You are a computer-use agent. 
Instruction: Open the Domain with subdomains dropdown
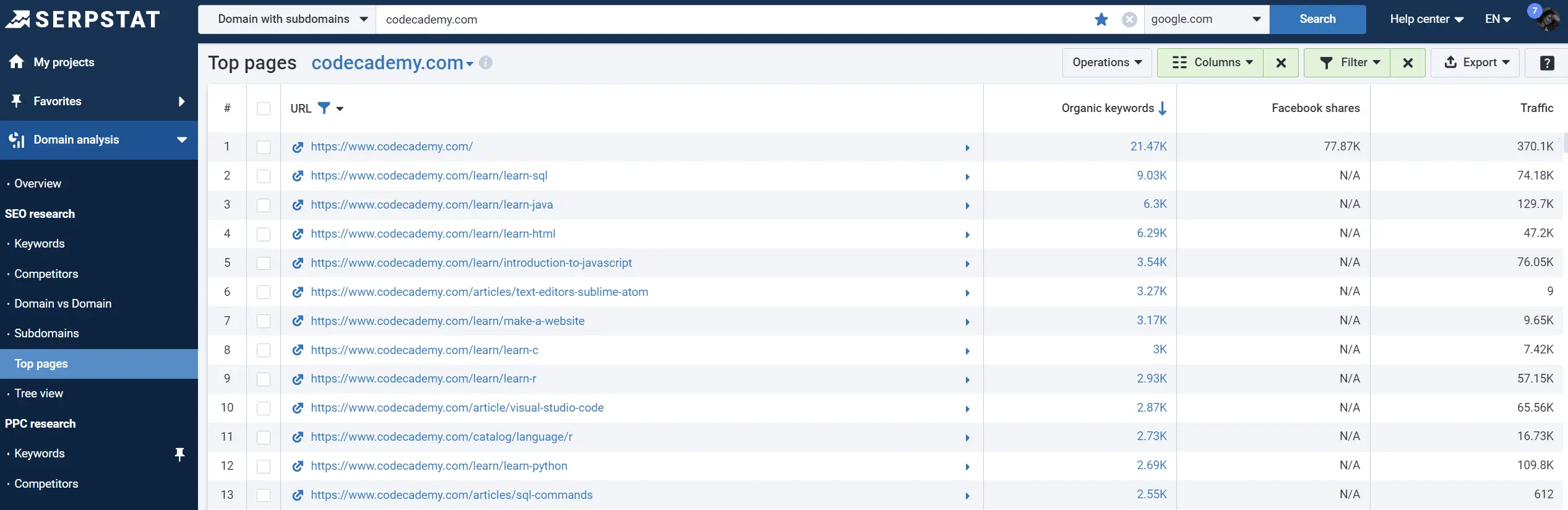pos(288,19)
